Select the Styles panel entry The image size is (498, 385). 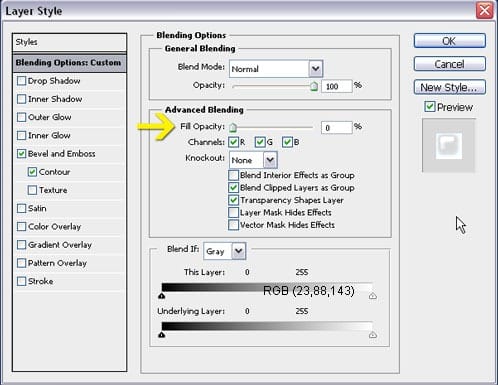pyautogui.click(x=69, y=42)
